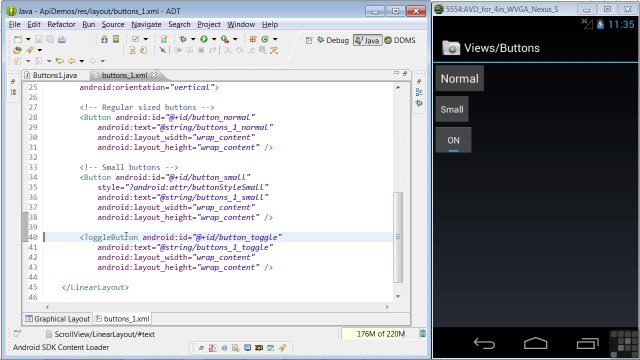Select the bottom buttons_1.xml source tab
Screen dimensions: 640x360
[x=122, y=319]
